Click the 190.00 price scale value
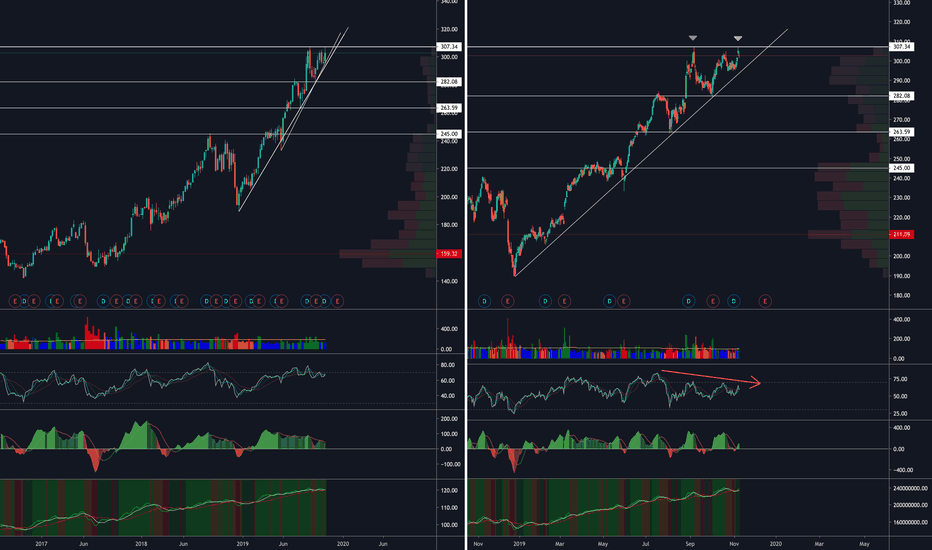This screenshot has width=932, height=550. click(902, 276)
